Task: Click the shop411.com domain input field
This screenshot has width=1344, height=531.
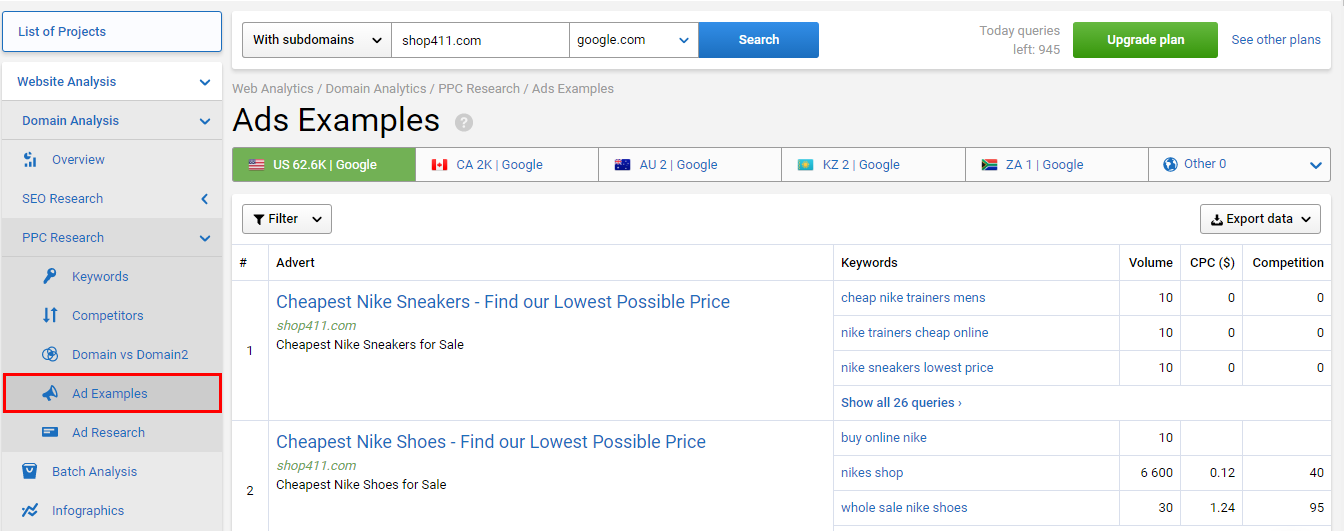Action: pos(480,40)
